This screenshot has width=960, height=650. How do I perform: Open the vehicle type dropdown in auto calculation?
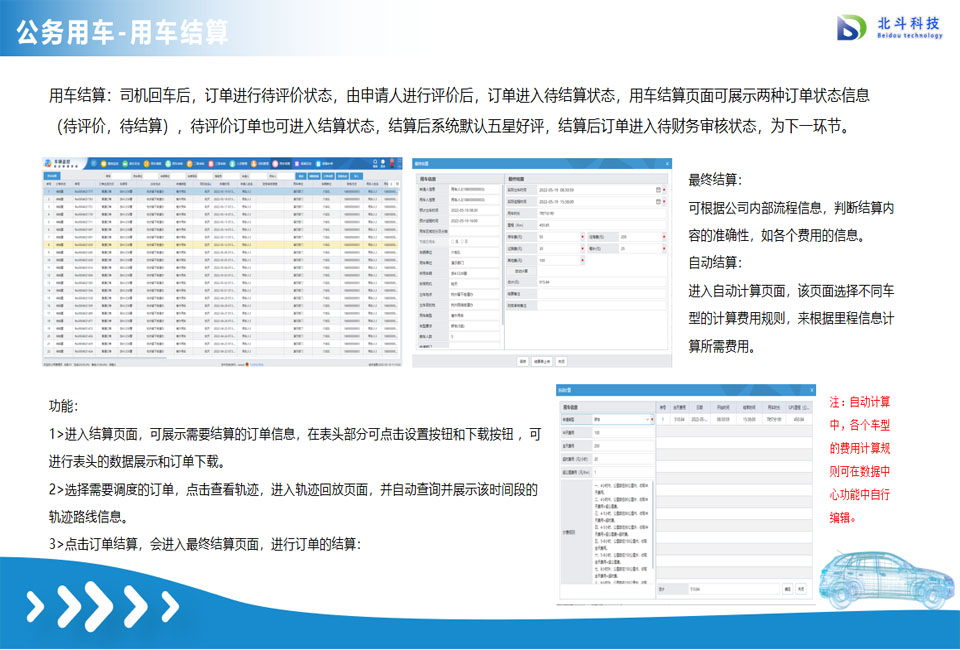point(622,420)
